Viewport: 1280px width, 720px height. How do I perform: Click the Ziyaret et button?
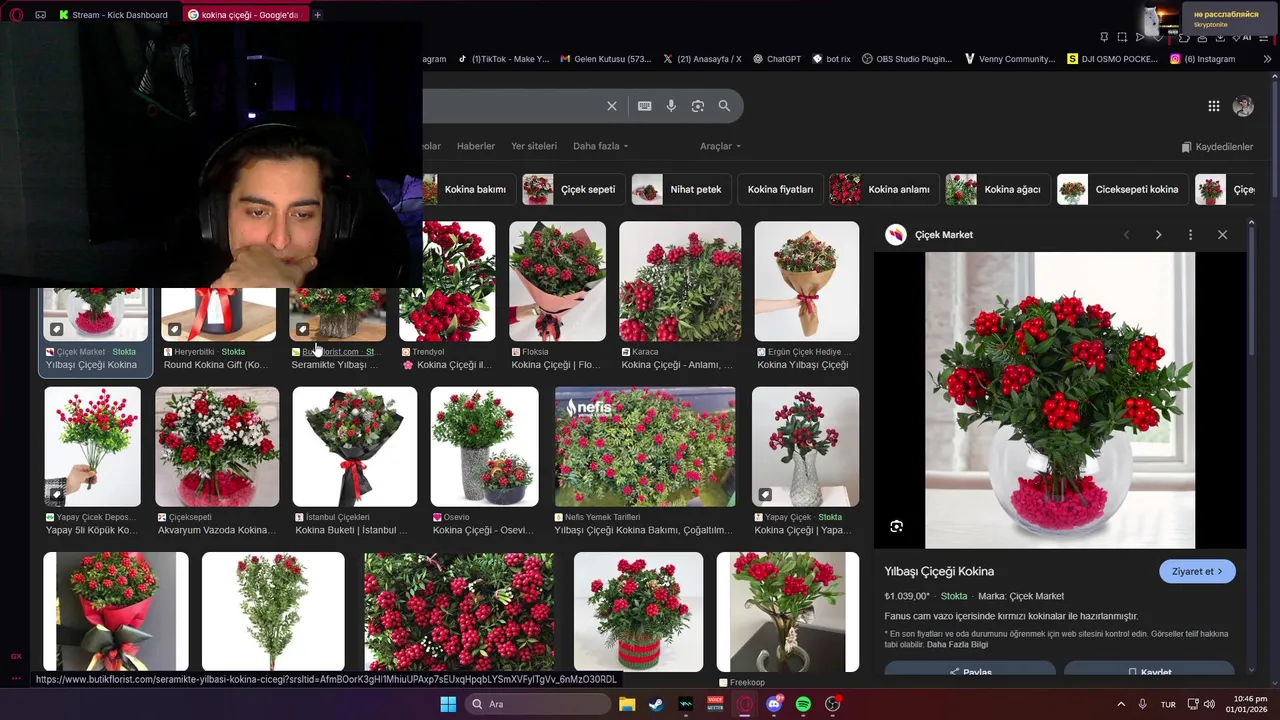click(1197, 571)
